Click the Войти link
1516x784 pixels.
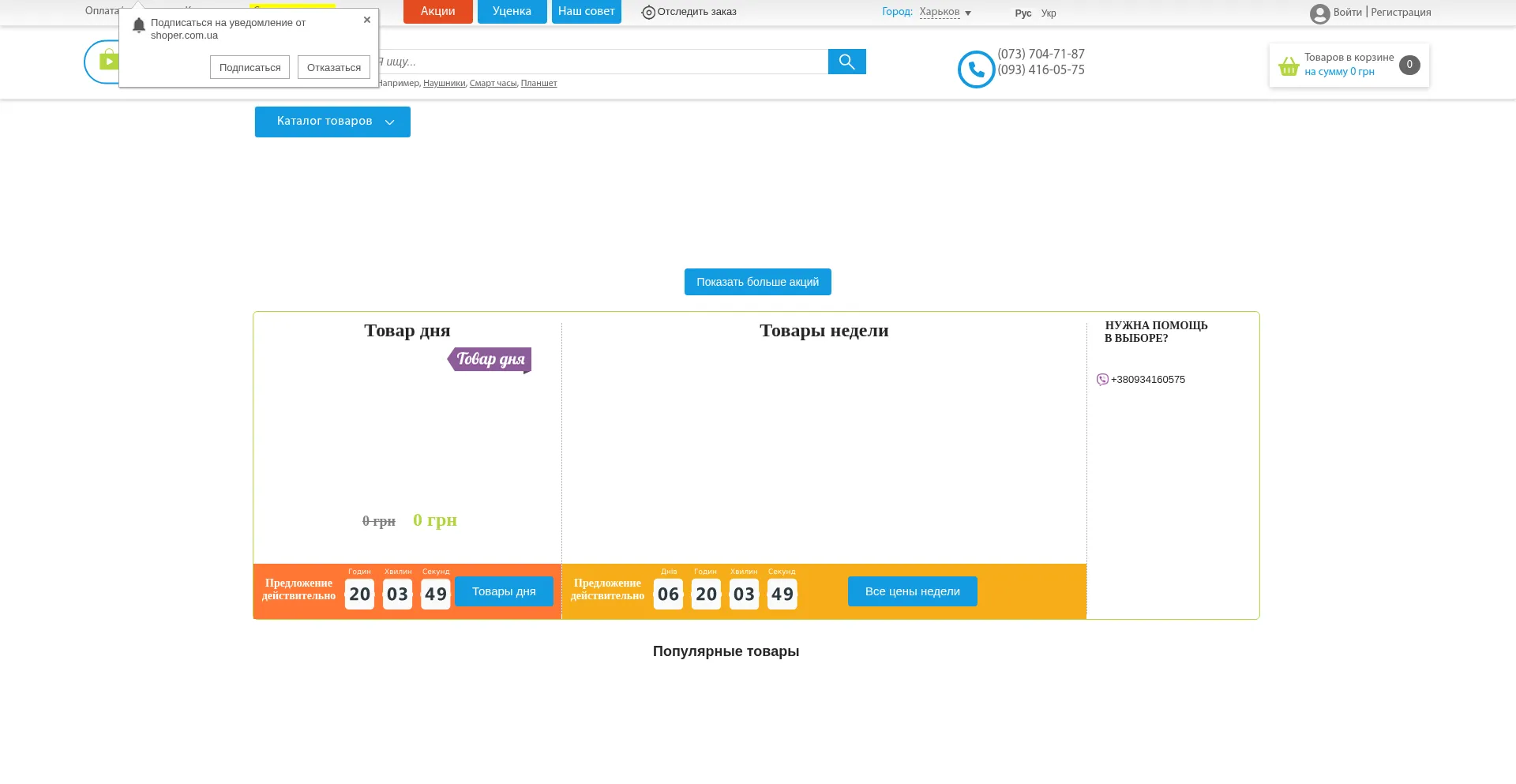click(1348, 12)
